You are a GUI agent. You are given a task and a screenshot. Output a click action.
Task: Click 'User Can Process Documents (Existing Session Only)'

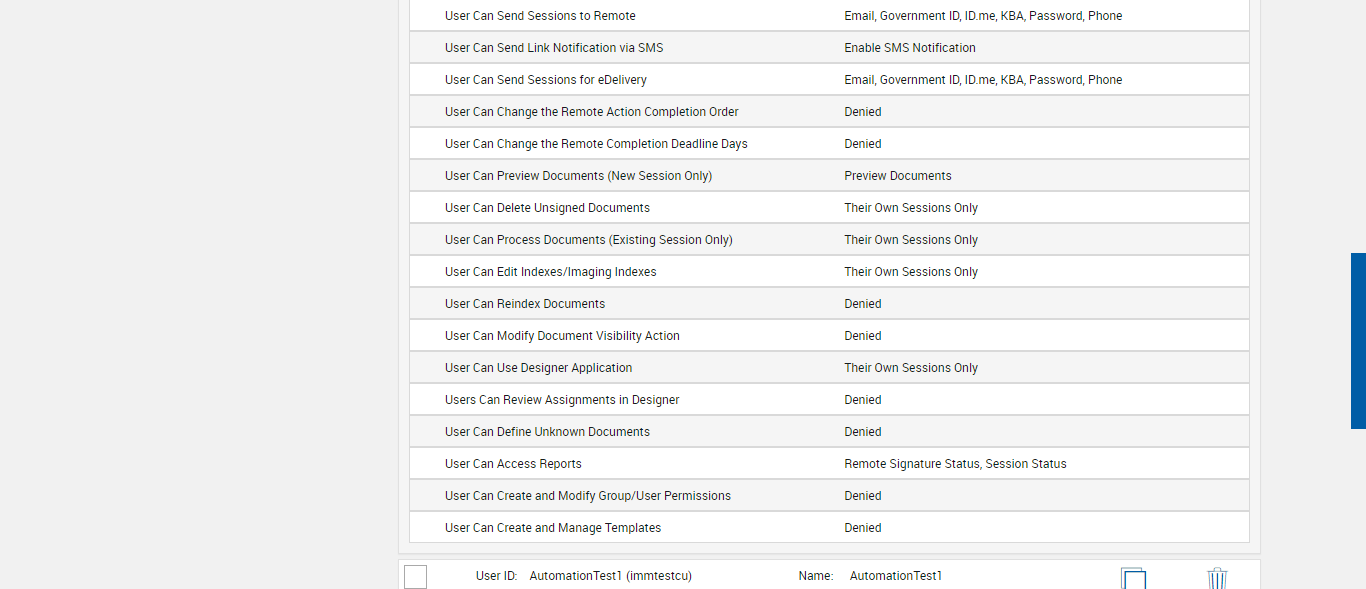[x=589, y=240]
